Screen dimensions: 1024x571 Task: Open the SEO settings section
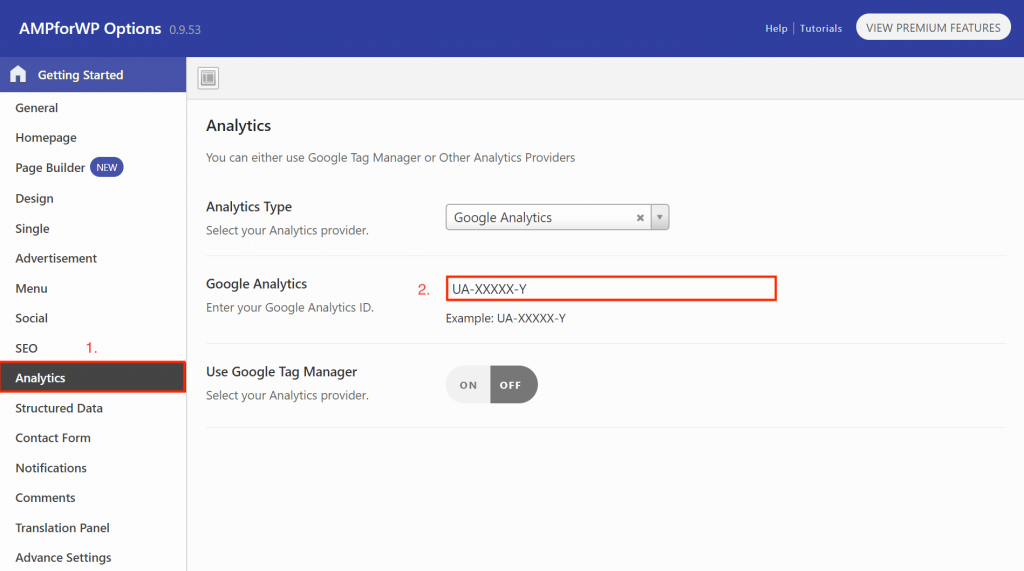tap(26, 348)
